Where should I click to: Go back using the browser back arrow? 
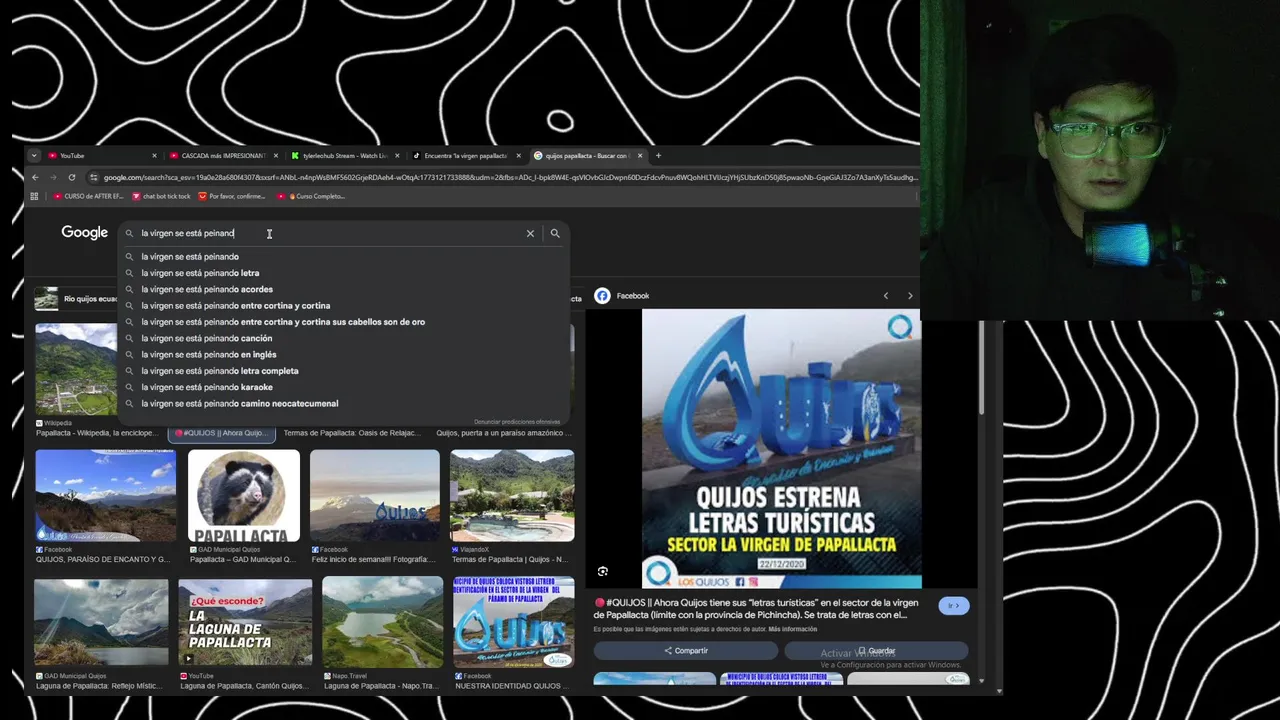coord(35,177)
